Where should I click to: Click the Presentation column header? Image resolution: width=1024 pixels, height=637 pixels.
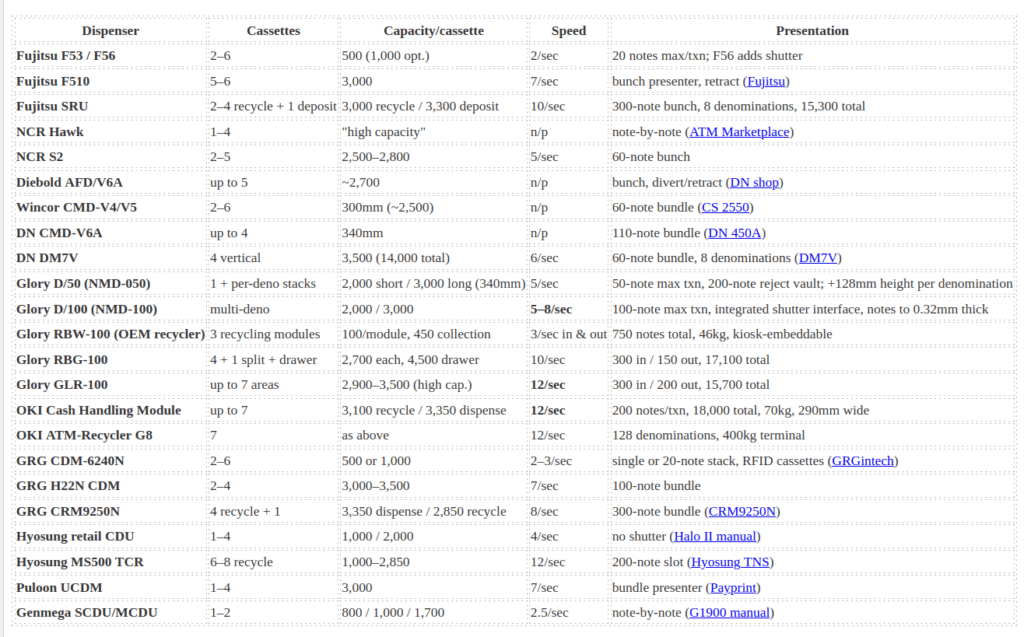(812, 31)
